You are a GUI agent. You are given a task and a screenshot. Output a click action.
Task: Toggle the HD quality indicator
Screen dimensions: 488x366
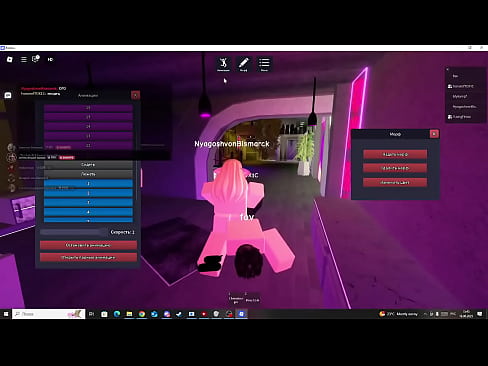tap(50, 59)
